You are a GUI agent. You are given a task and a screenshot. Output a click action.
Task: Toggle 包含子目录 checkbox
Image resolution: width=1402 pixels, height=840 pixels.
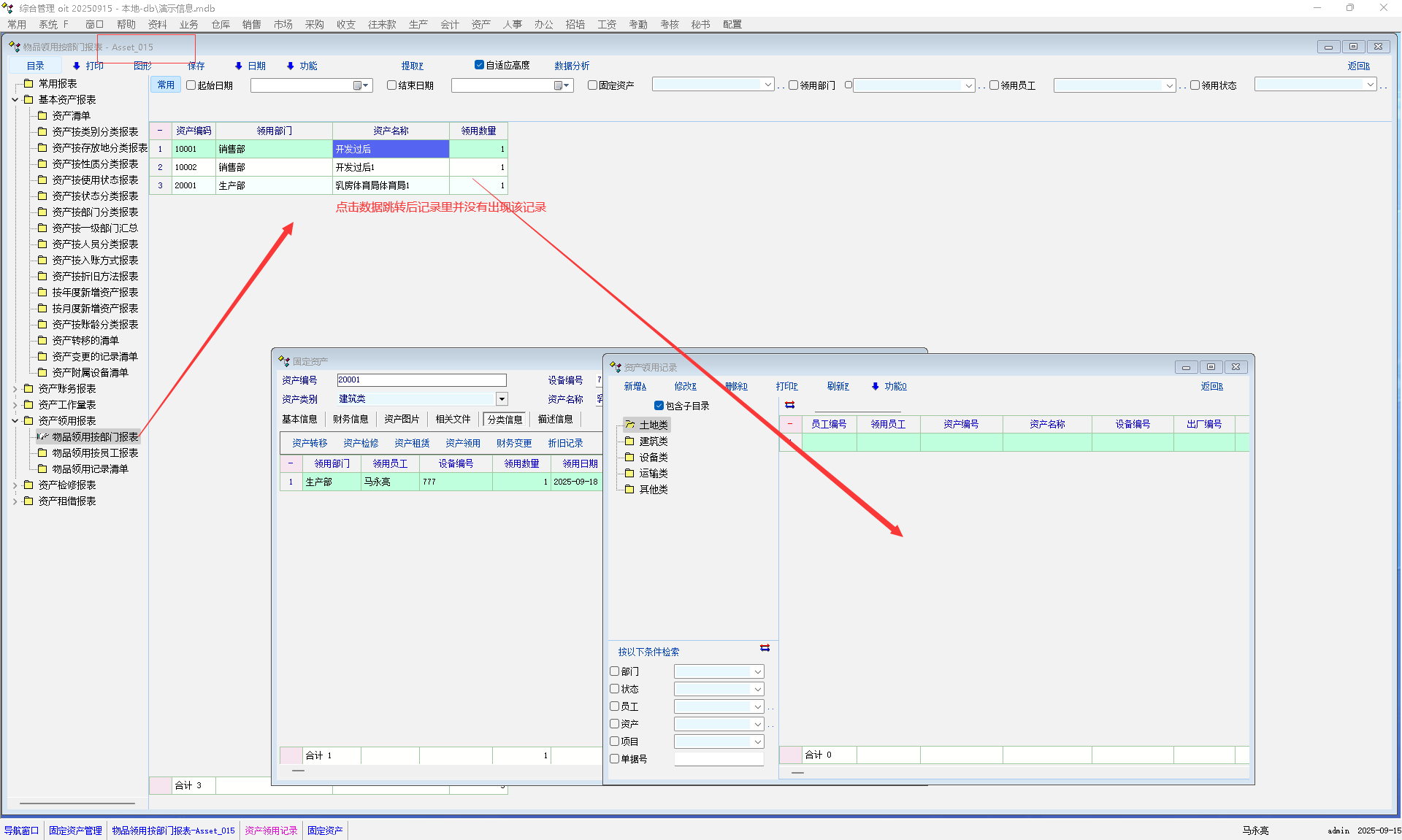click(x=659, y=406)
